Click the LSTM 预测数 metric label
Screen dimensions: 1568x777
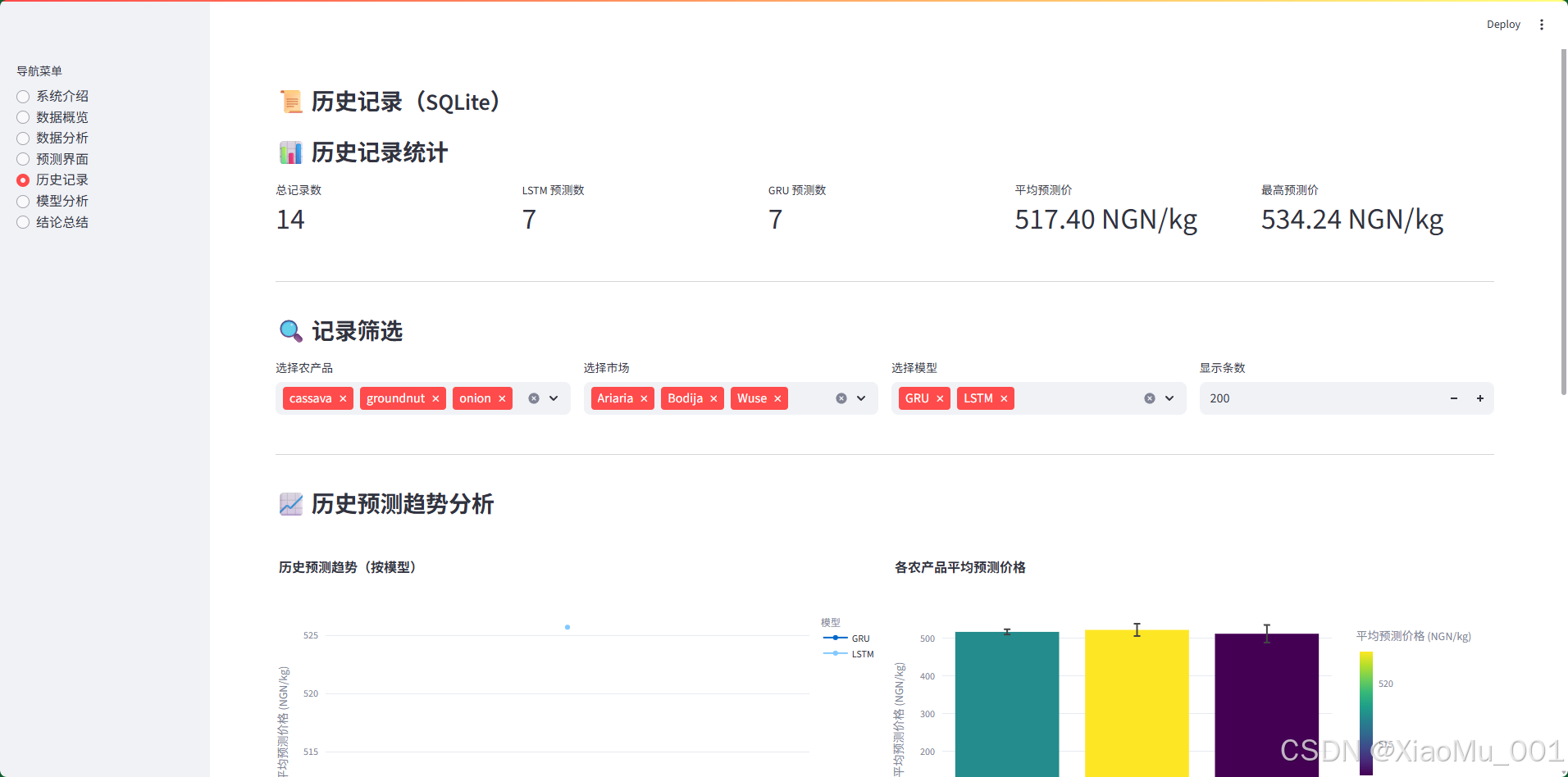(554, 190)
